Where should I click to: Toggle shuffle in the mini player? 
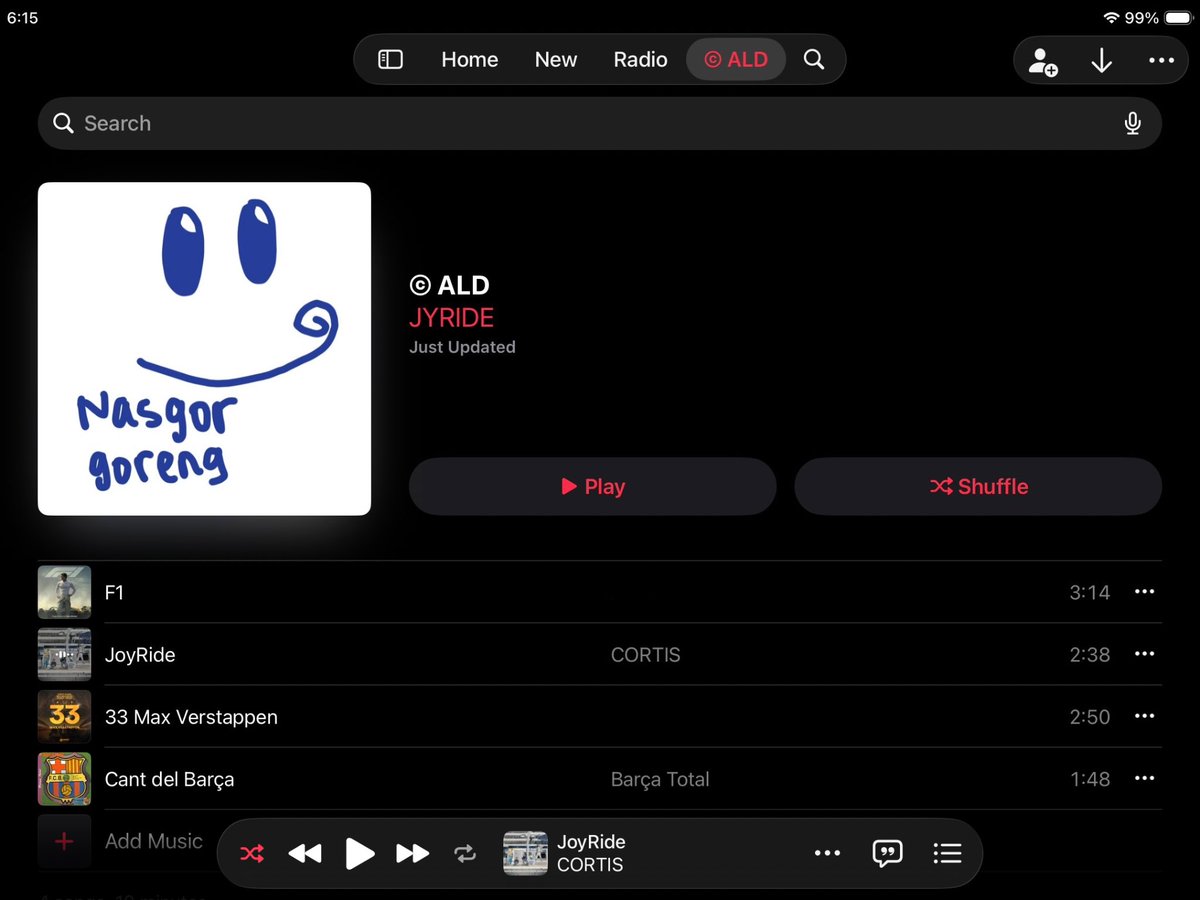[x=251, y=853]
